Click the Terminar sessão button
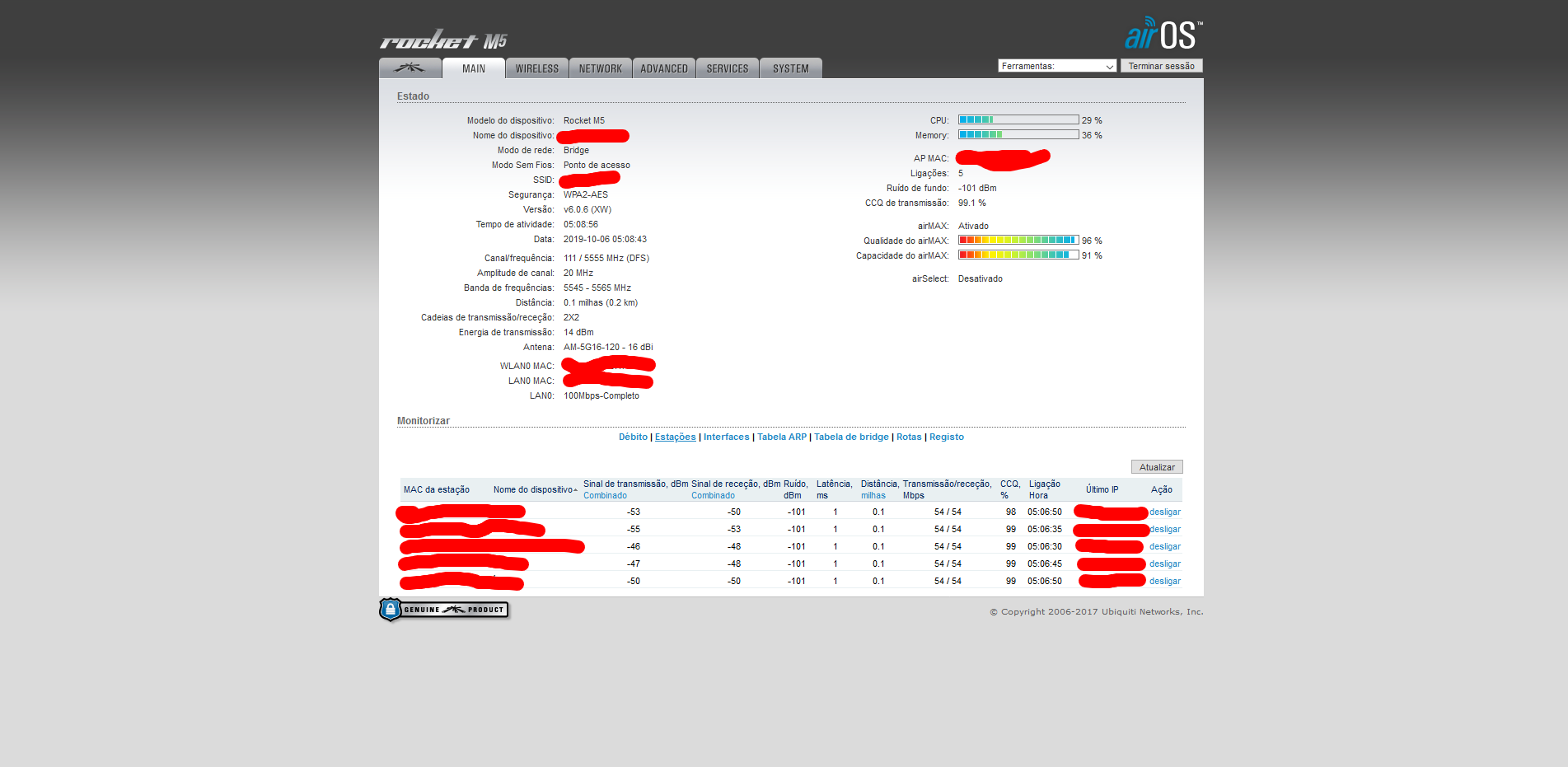The image size is (1568, 767). pyautogui.click(x=1161, y=66)
